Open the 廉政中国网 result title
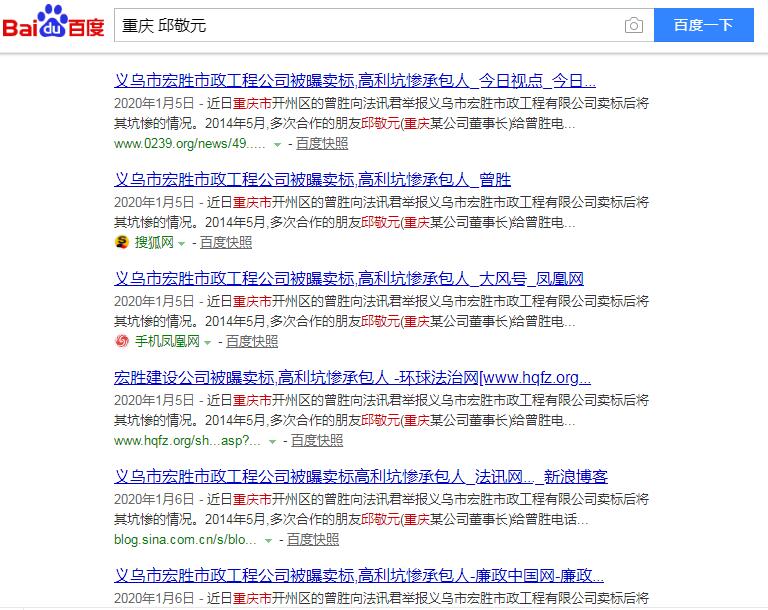 359,576
